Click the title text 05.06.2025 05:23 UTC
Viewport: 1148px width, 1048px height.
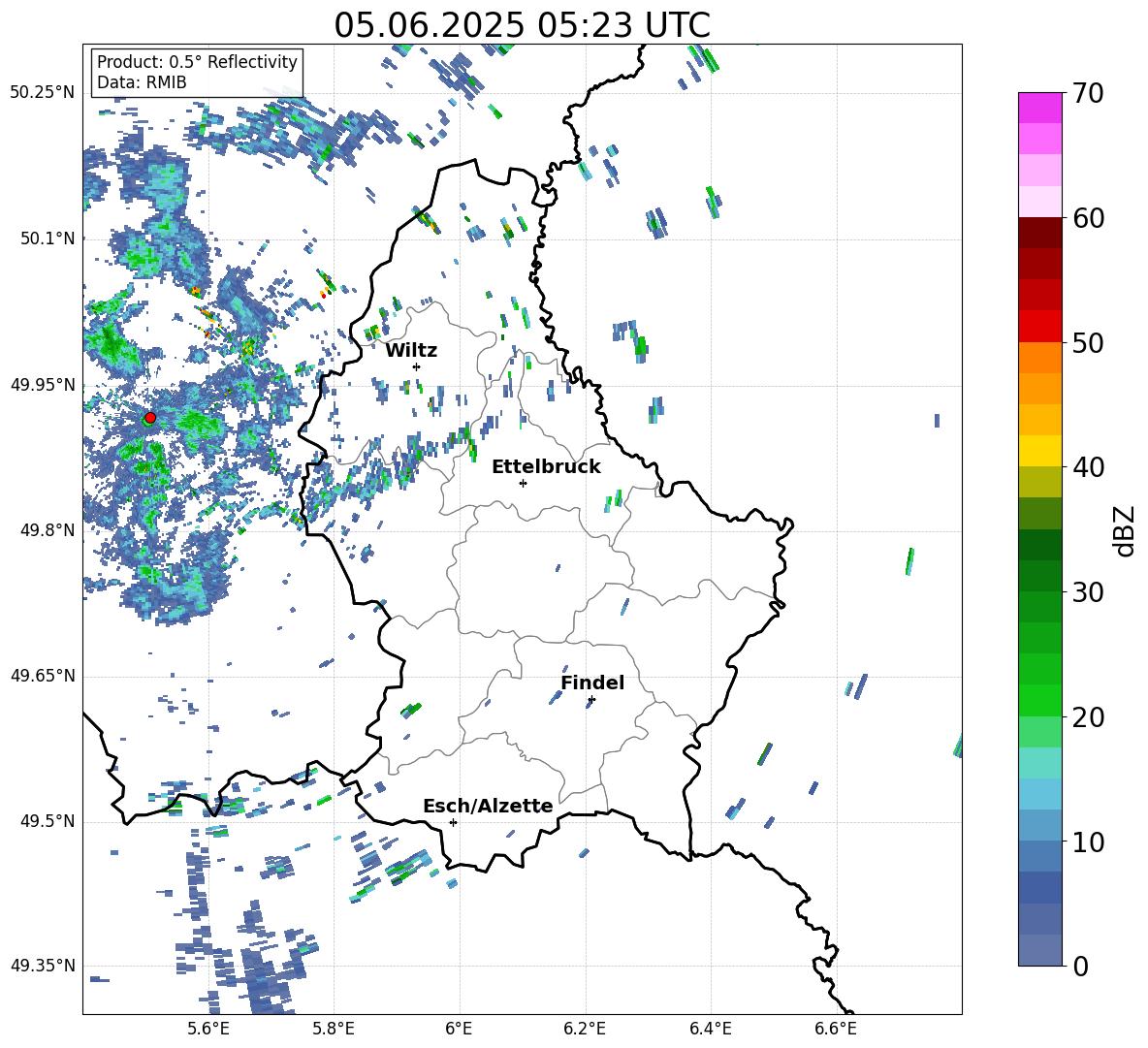522,25
